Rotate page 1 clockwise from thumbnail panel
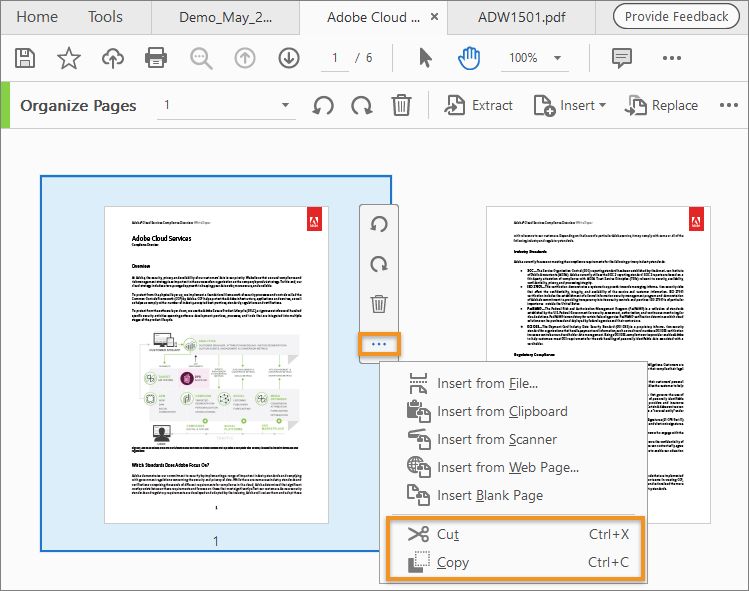Image resolution: width=749 pixels, height=591 pixels. point(379,264)
